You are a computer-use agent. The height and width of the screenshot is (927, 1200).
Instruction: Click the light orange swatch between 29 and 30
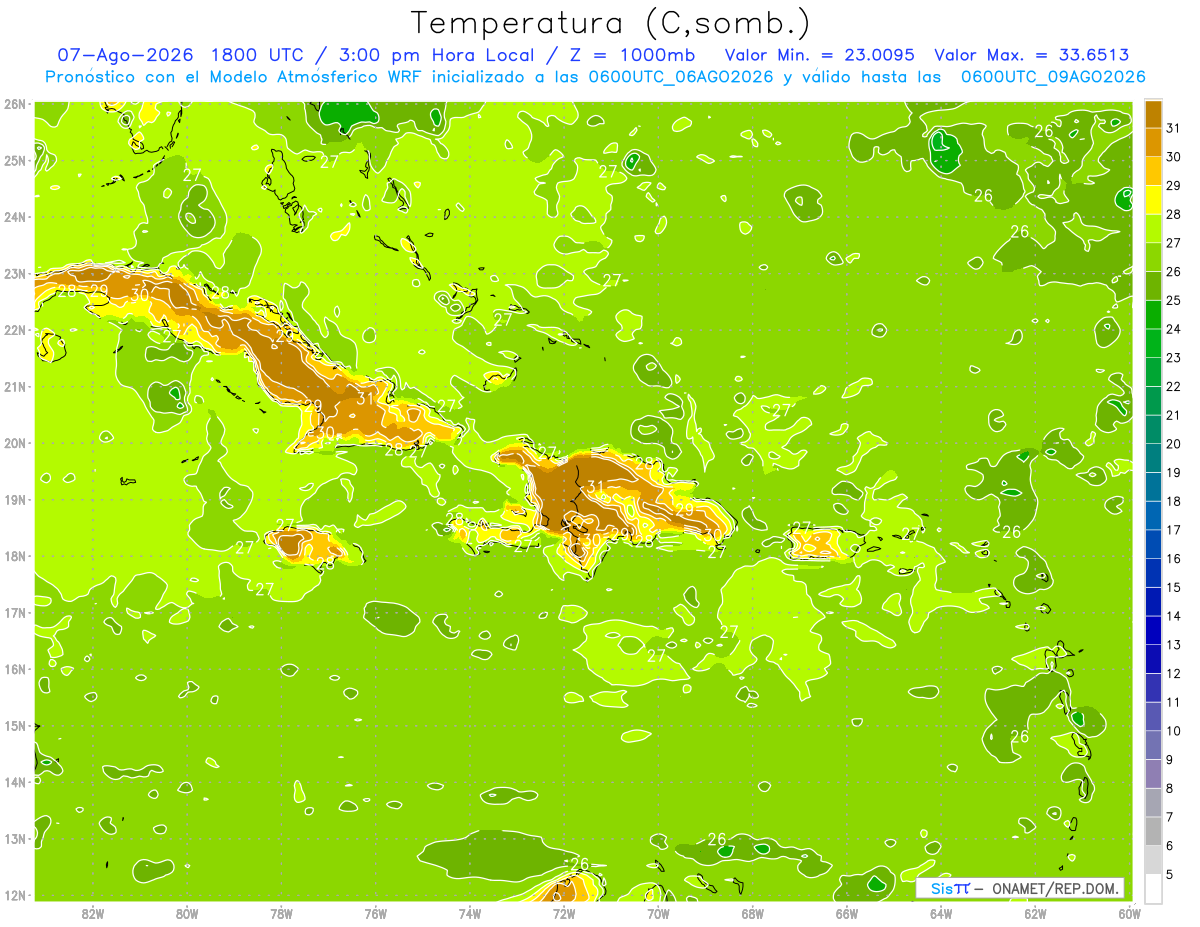(x=1153, y=171)
